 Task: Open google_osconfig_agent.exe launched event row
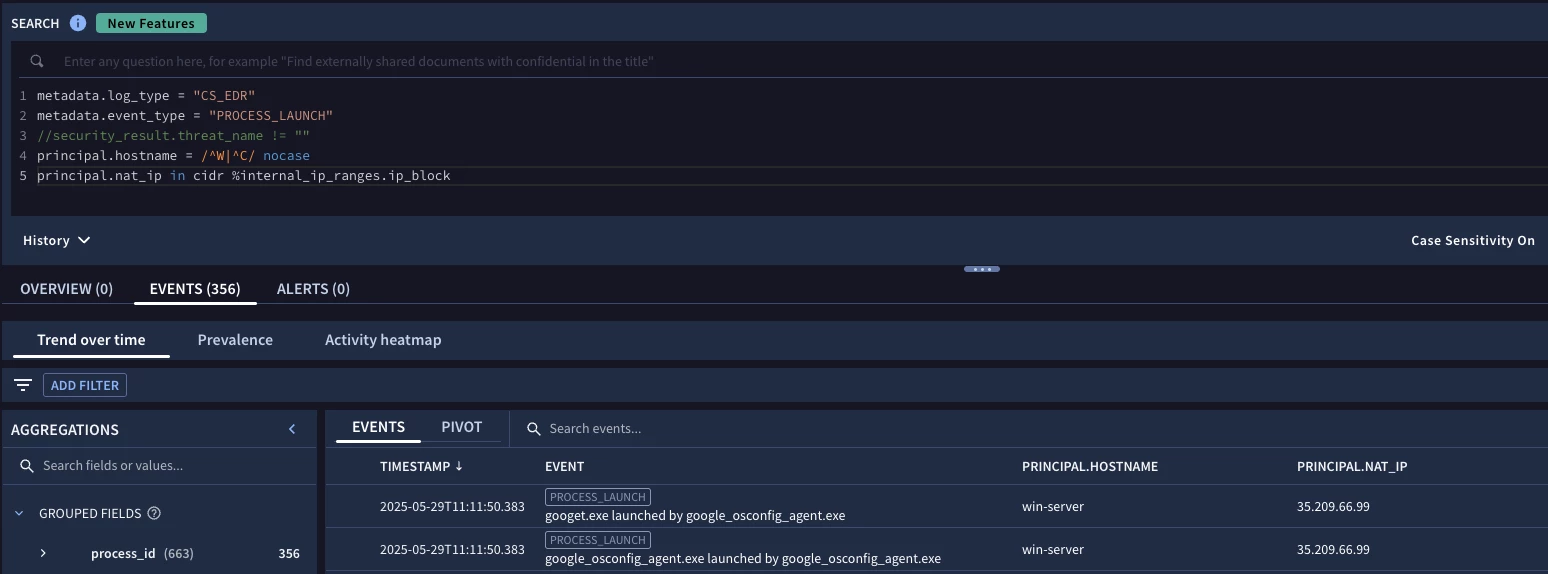[x=743, y=559]
